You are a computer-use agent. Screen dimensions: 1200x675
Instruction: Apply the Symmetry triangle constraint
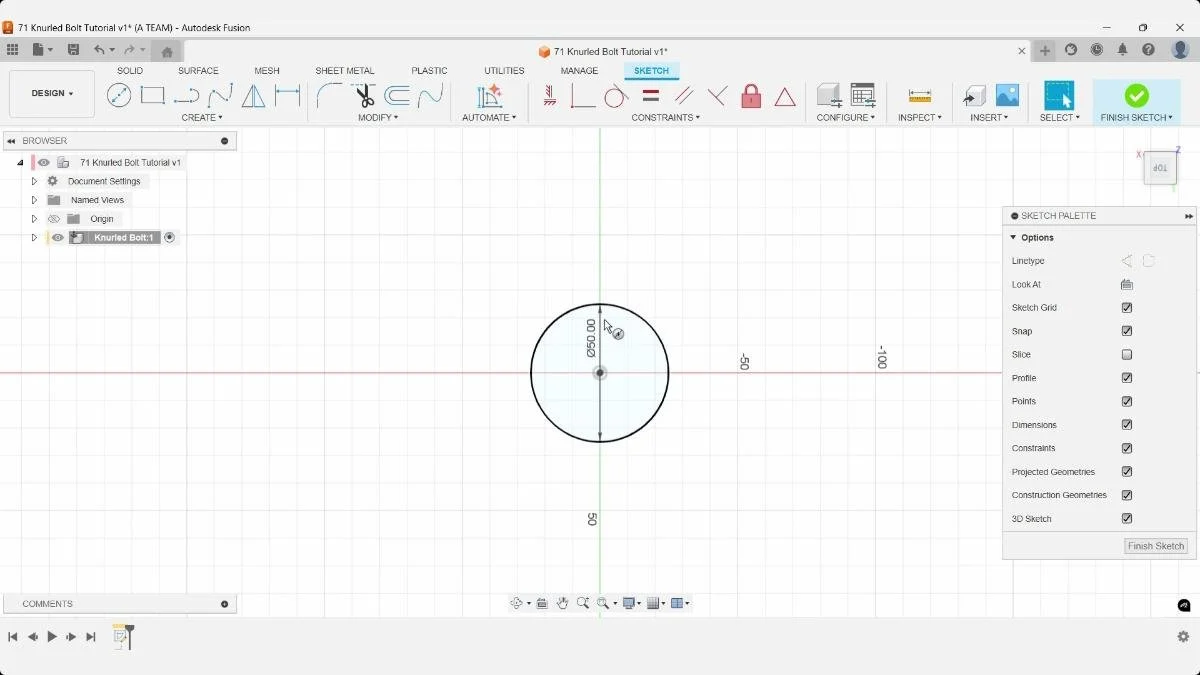coord(785,96)
